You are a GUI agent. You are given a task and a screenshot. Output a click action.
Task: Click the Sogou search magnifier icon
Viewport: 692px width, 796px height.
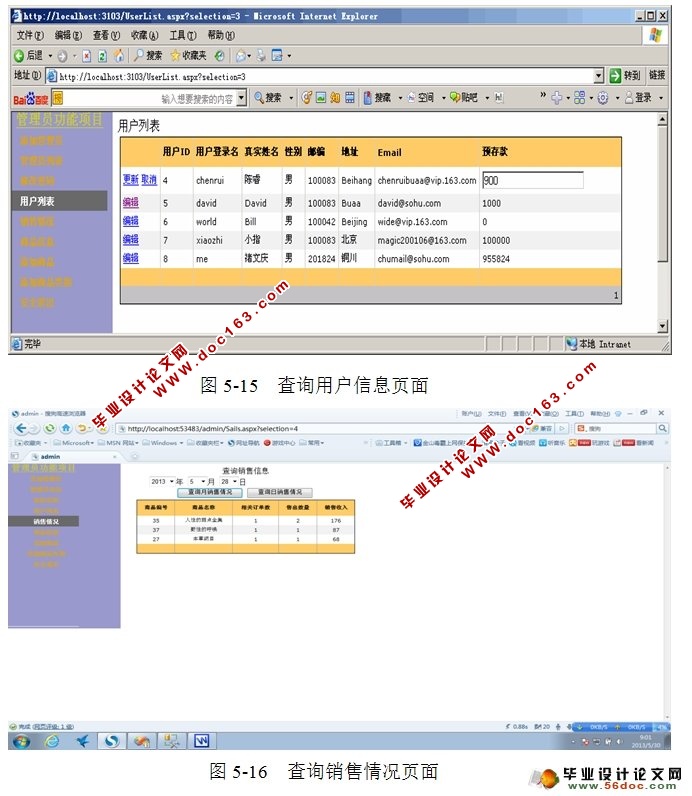tap(663, 428)
